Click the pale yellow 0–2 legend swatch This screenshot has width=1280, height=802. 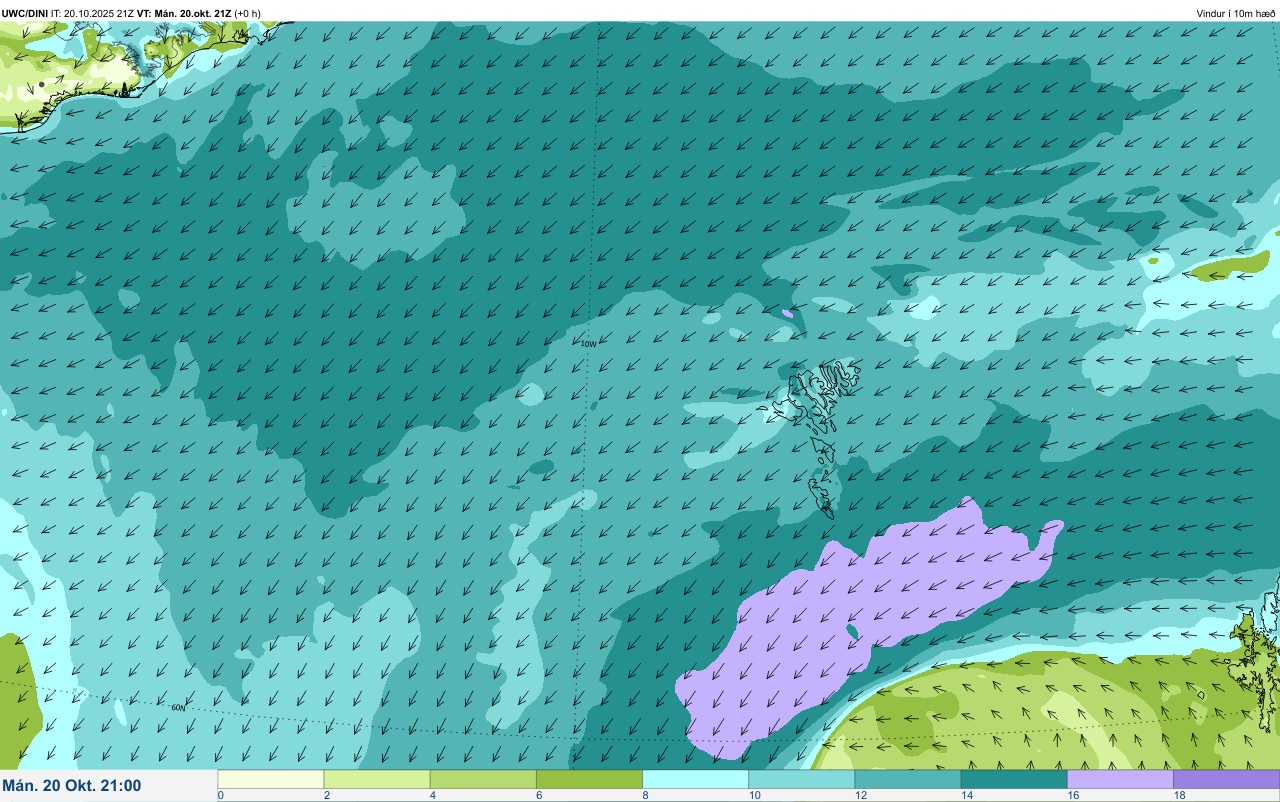271,779
